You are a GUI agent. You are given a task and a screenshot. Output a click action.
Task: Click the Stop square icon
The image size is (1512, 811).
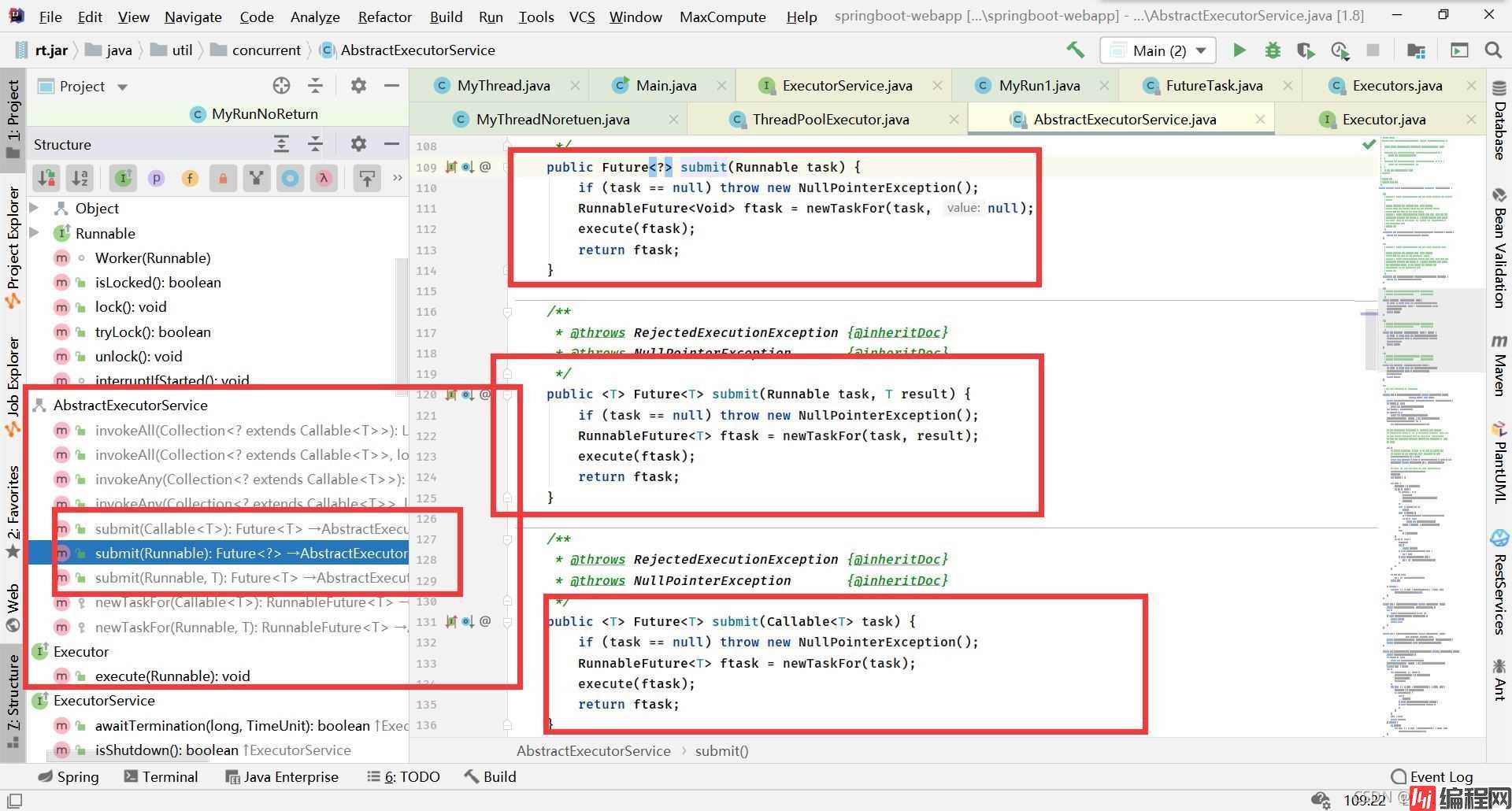pyautogui.click(x=1373, y=50)
